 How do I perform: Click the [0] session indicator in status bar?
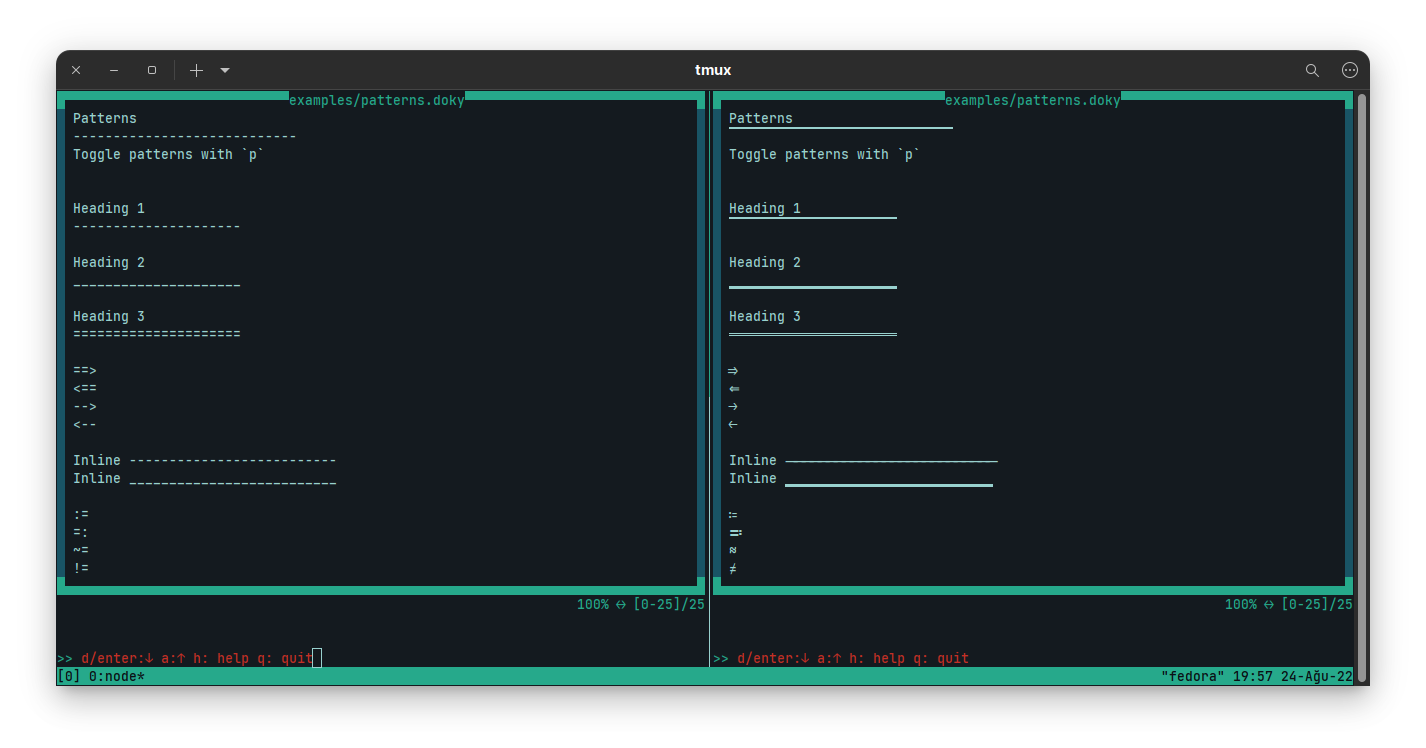69,677
